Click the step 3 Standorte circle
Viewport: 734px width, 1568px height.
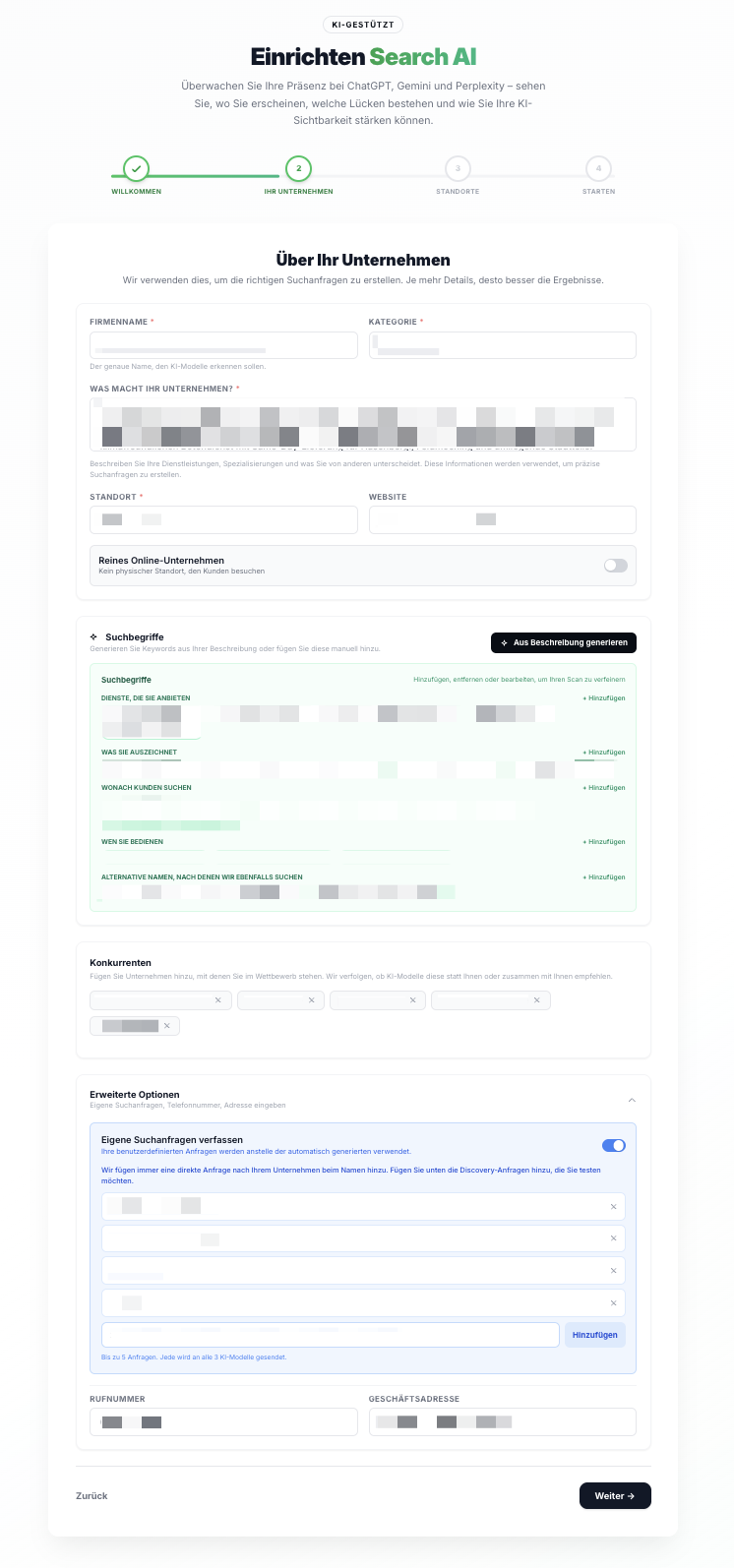(x=458, y=168)
